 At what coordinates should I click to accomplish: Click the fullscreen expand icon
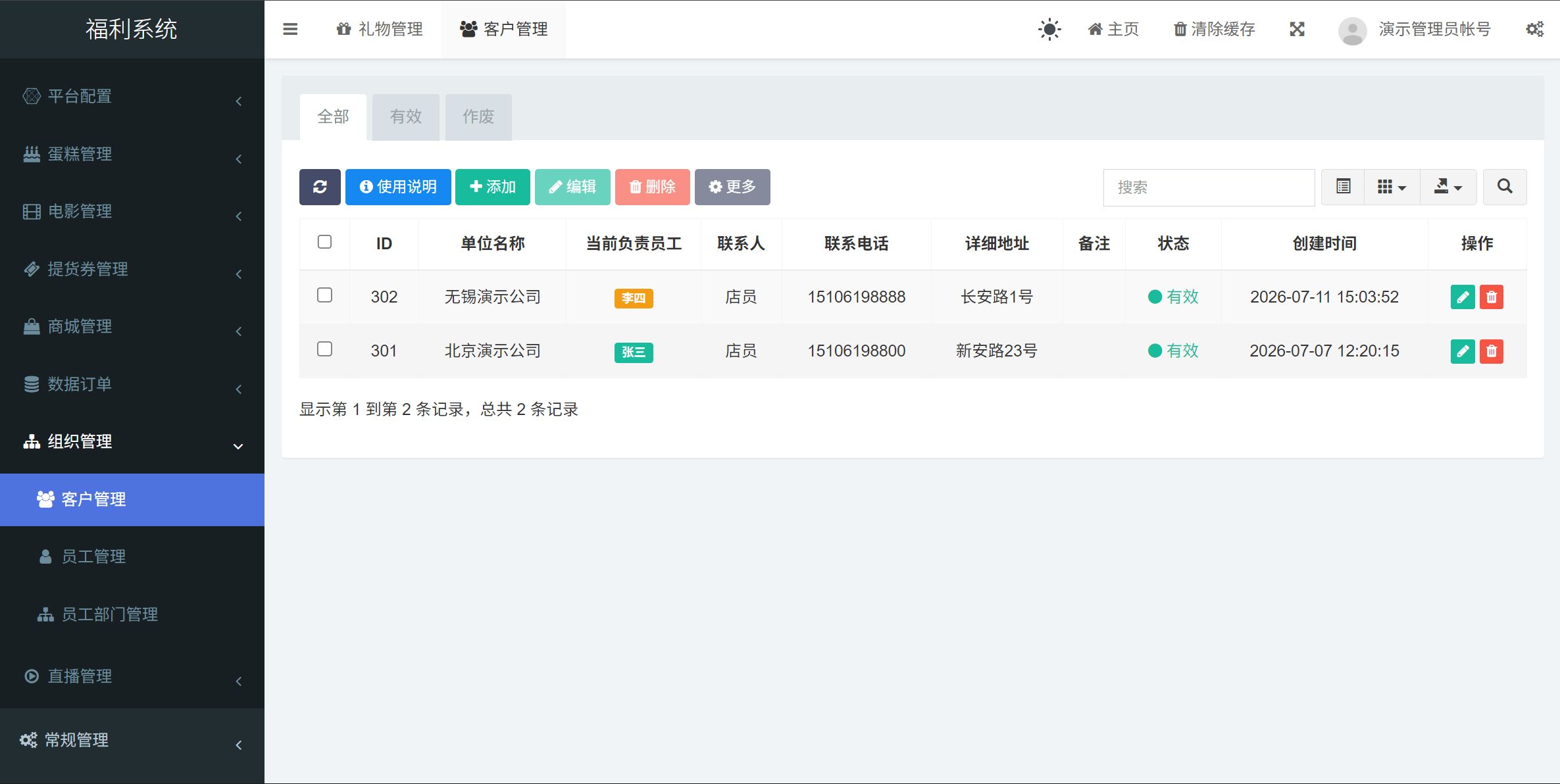pos(1297,29)
